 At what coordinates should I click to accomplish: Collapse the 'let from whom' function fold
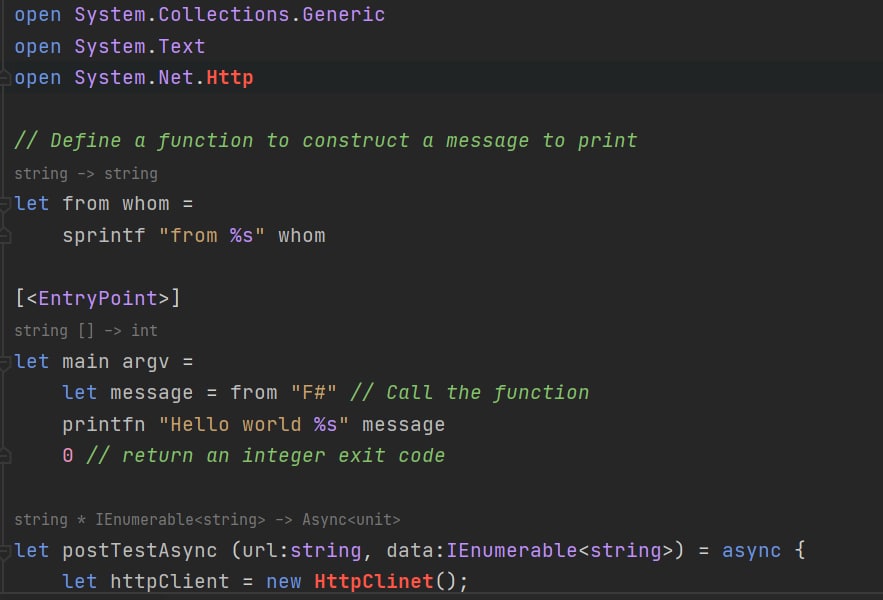6,204
